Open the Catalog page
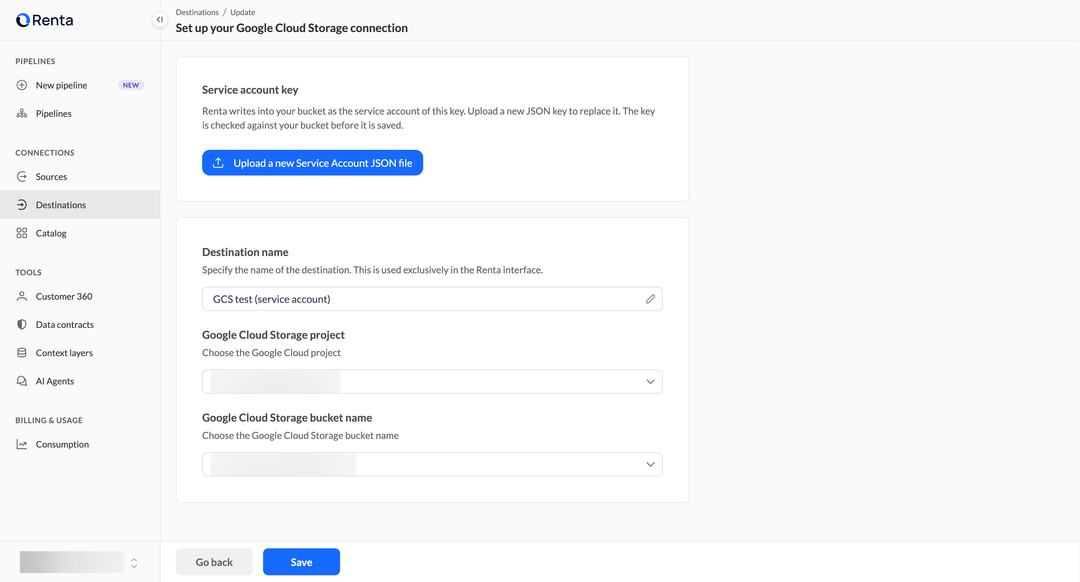 point(80,233)
